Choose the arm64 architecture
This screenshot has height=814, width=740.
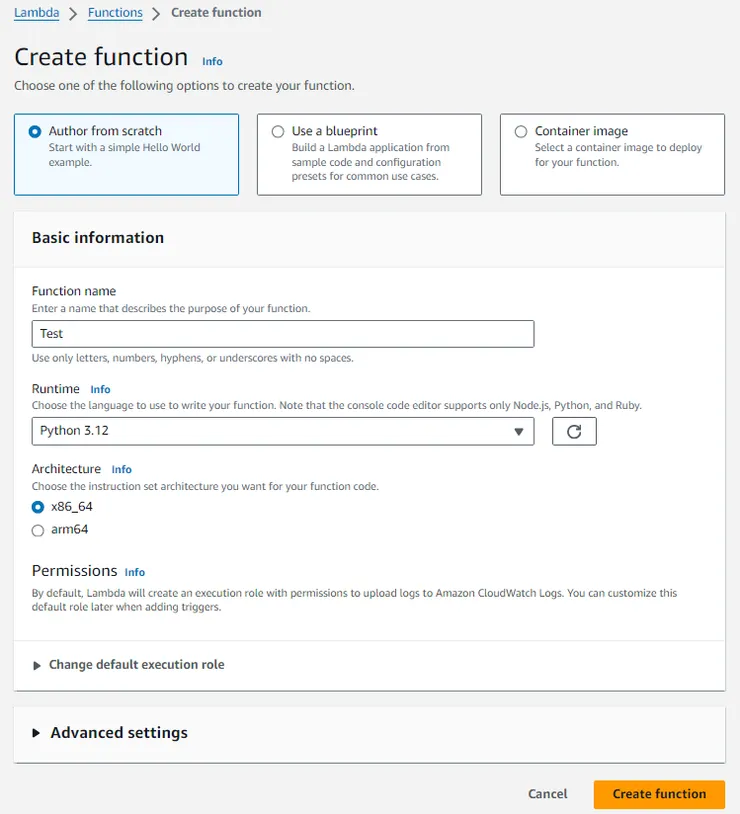click(x=38, y=530)
